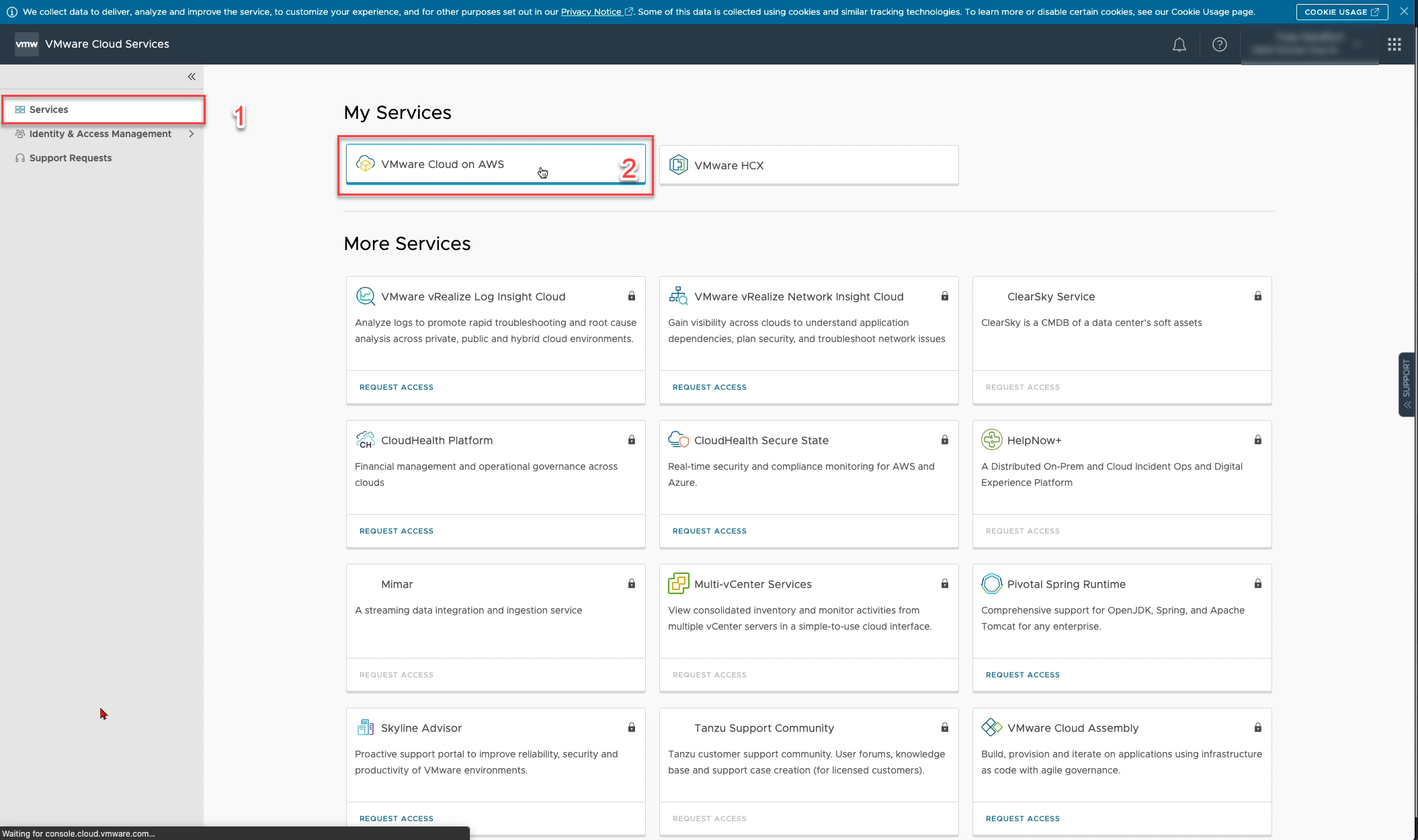Click lock icon on HelpNow+ card
1418x840 pixels.
pos(1258,440)
